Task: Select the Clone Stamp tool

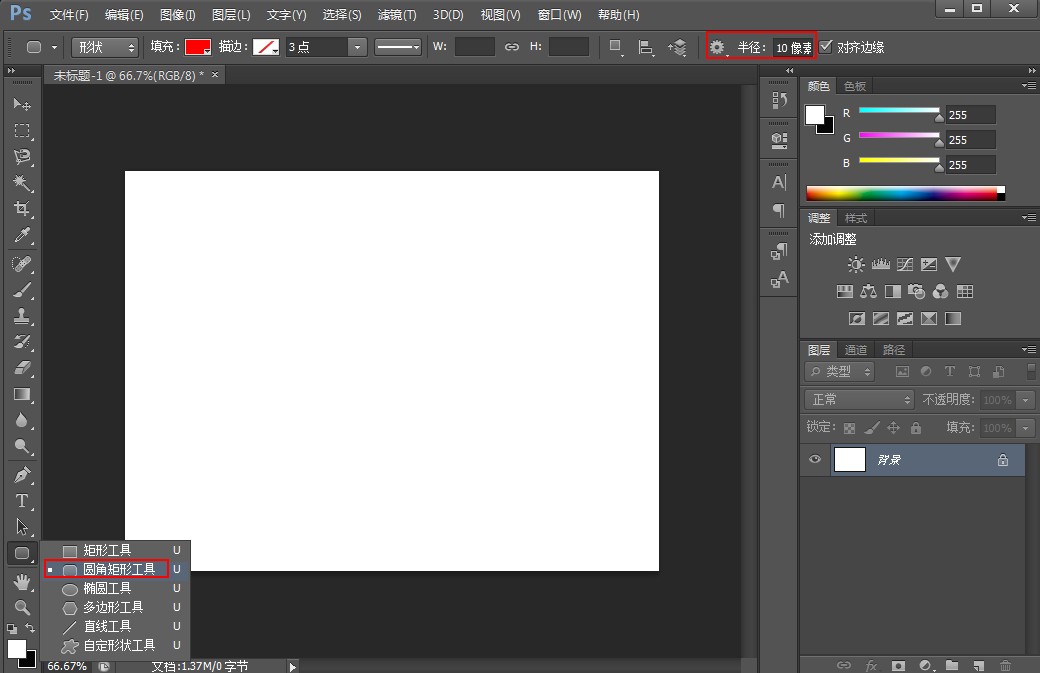Action: click(21, 316)
